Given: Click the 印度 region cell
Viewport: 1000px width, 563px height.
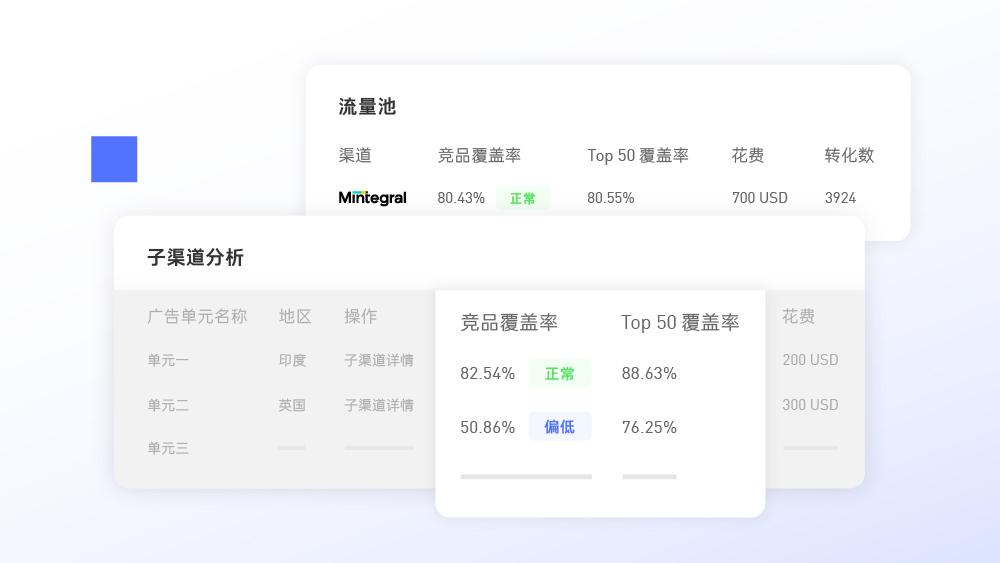Looking at the screenshot, I should tap(292, 360).
